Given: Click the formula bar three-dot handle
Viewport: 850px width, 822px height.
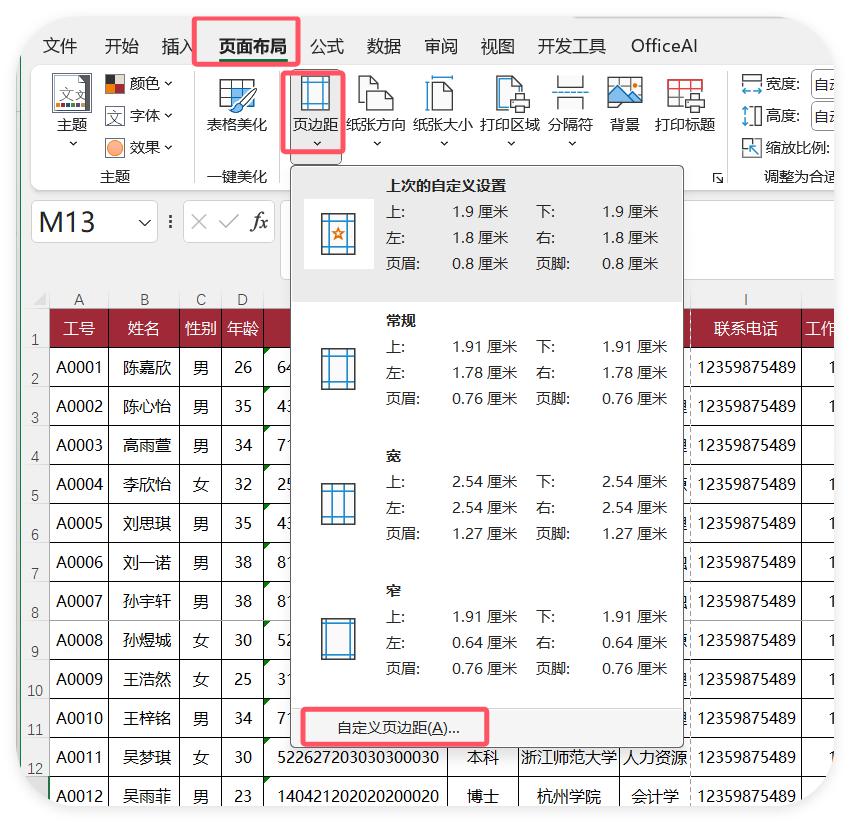Looking at the screenshot, I should click(x=171, y=222).
